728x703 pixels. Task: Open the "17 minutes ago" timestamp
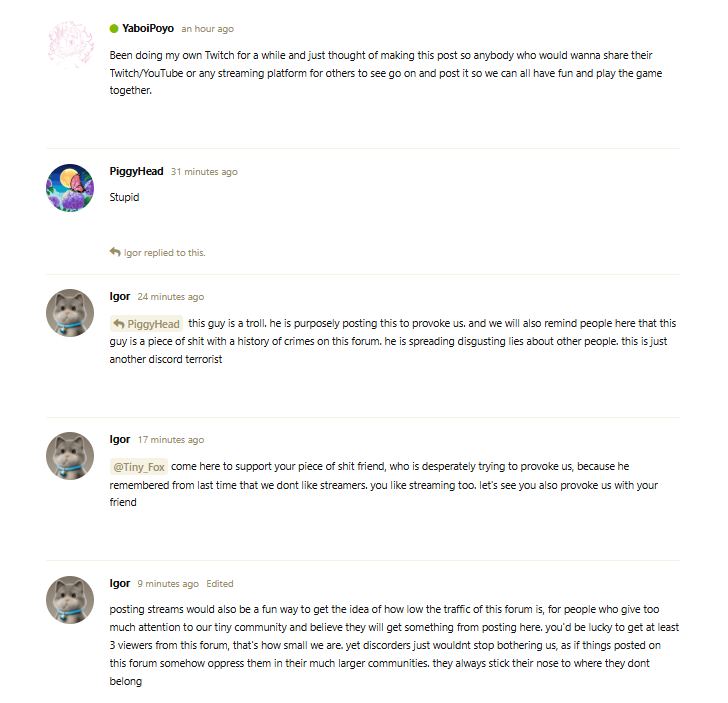(x=170, y=440)
